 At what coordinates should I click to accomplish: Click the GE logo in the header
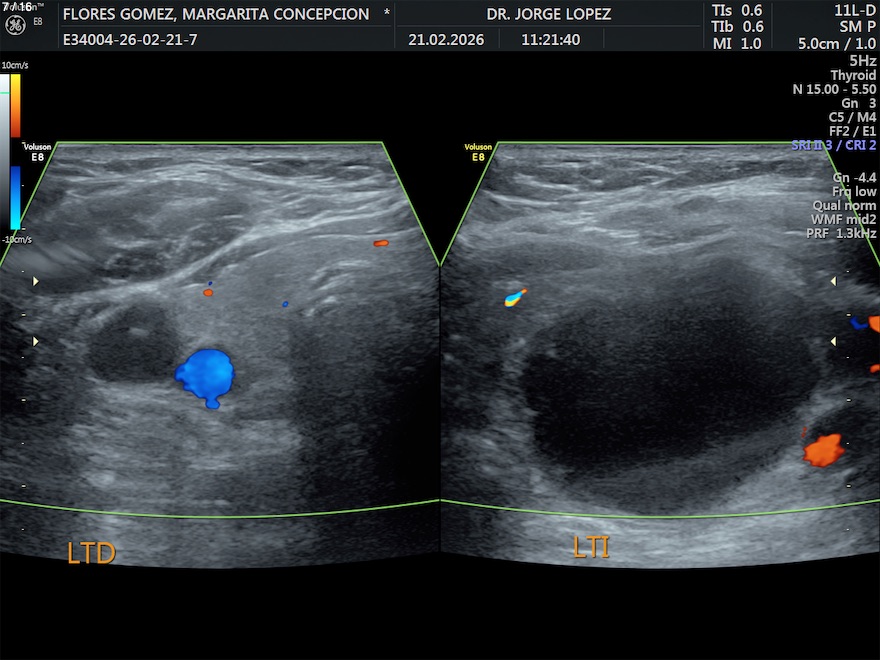(x=14, y=23)
